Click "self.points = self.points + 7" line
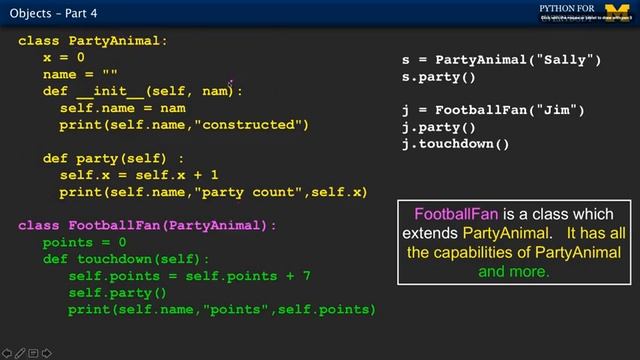This screenshot has width=640, height=360. [189, 276]
